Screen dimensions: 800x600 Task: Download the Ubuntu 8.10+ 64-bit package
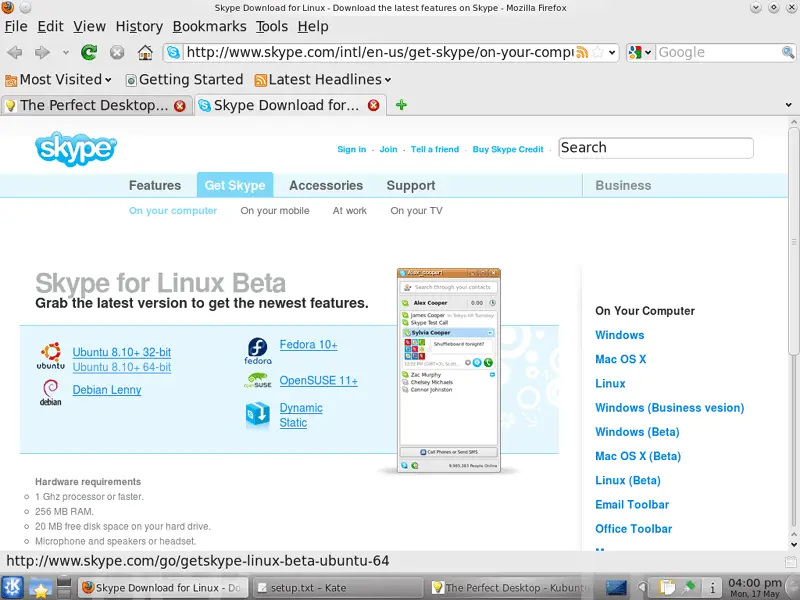tap(121, 367)
